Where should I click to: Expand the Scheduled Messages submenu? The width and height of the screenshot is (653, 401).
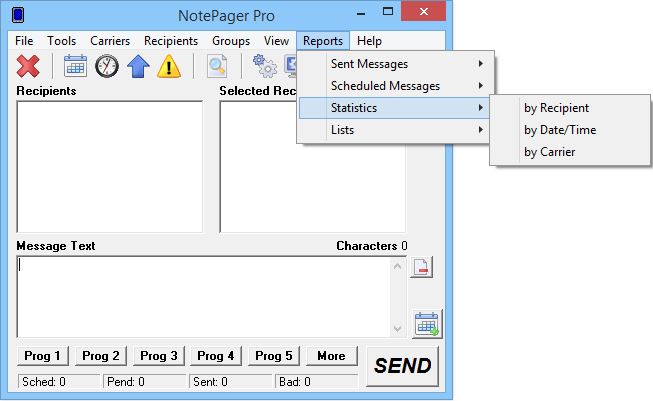[x=395, y=86]
